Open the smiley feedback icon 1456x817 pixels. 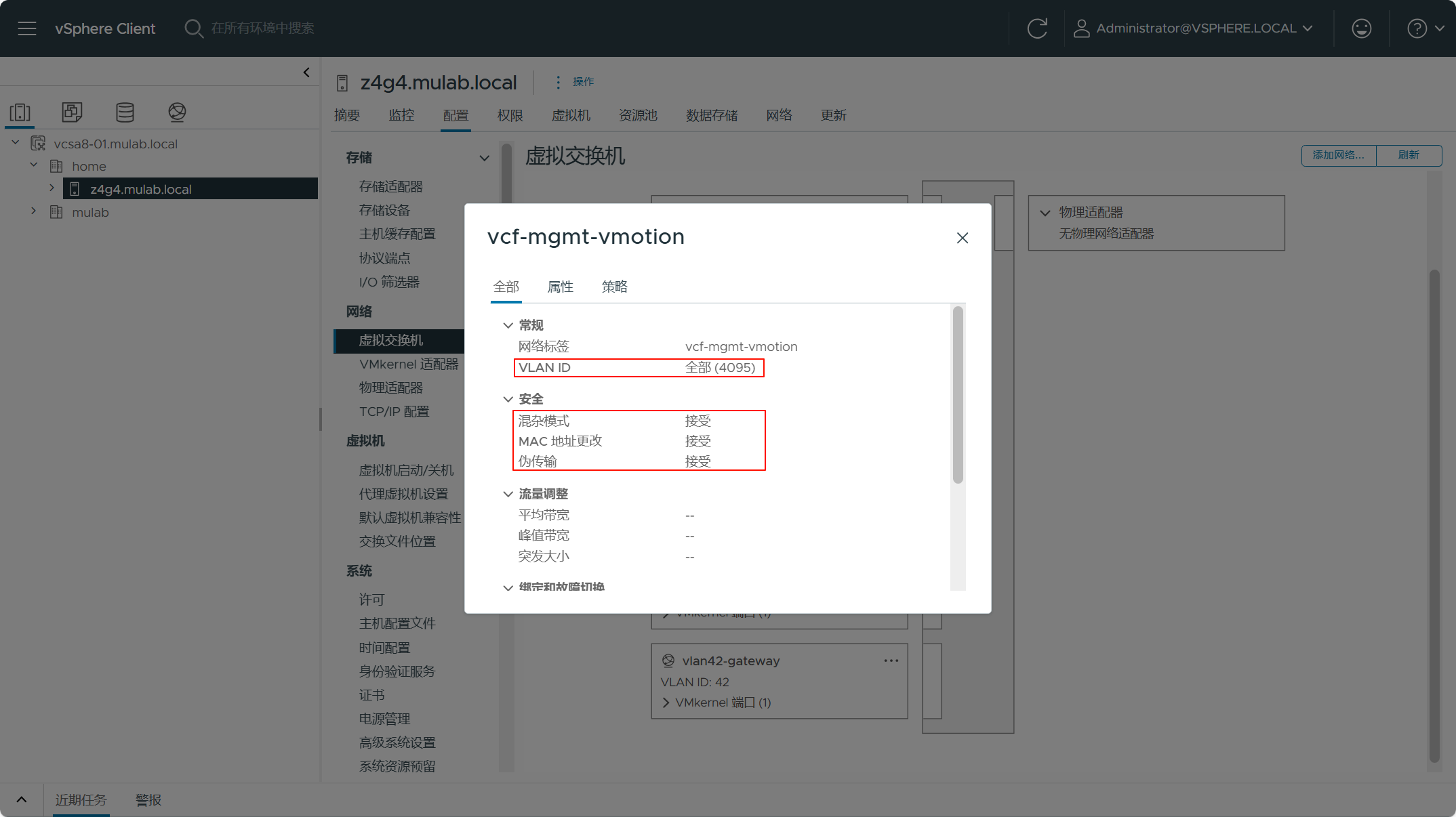click(1361, 28)
